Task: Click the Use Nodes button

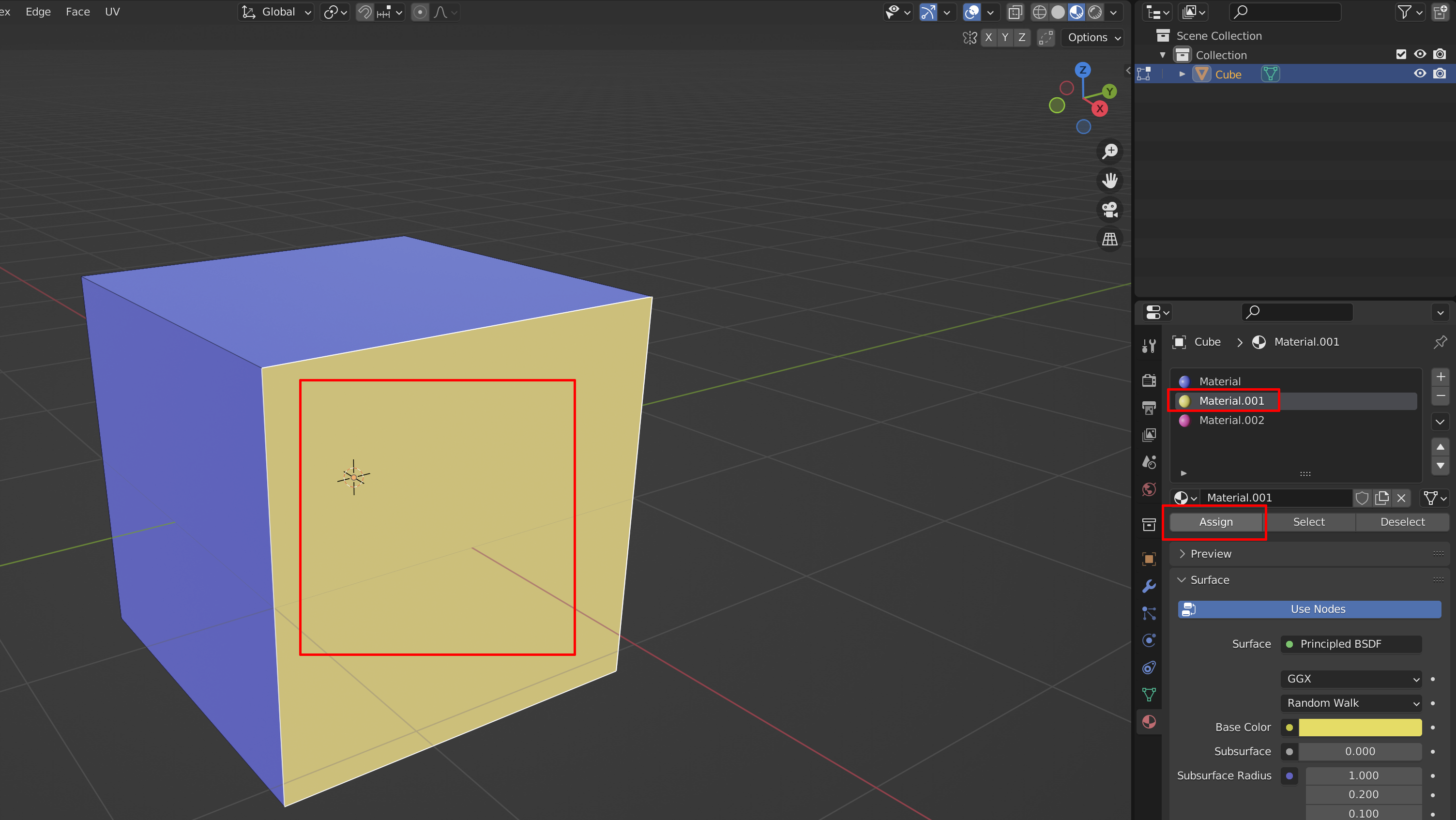Action: coord(1309,609)
